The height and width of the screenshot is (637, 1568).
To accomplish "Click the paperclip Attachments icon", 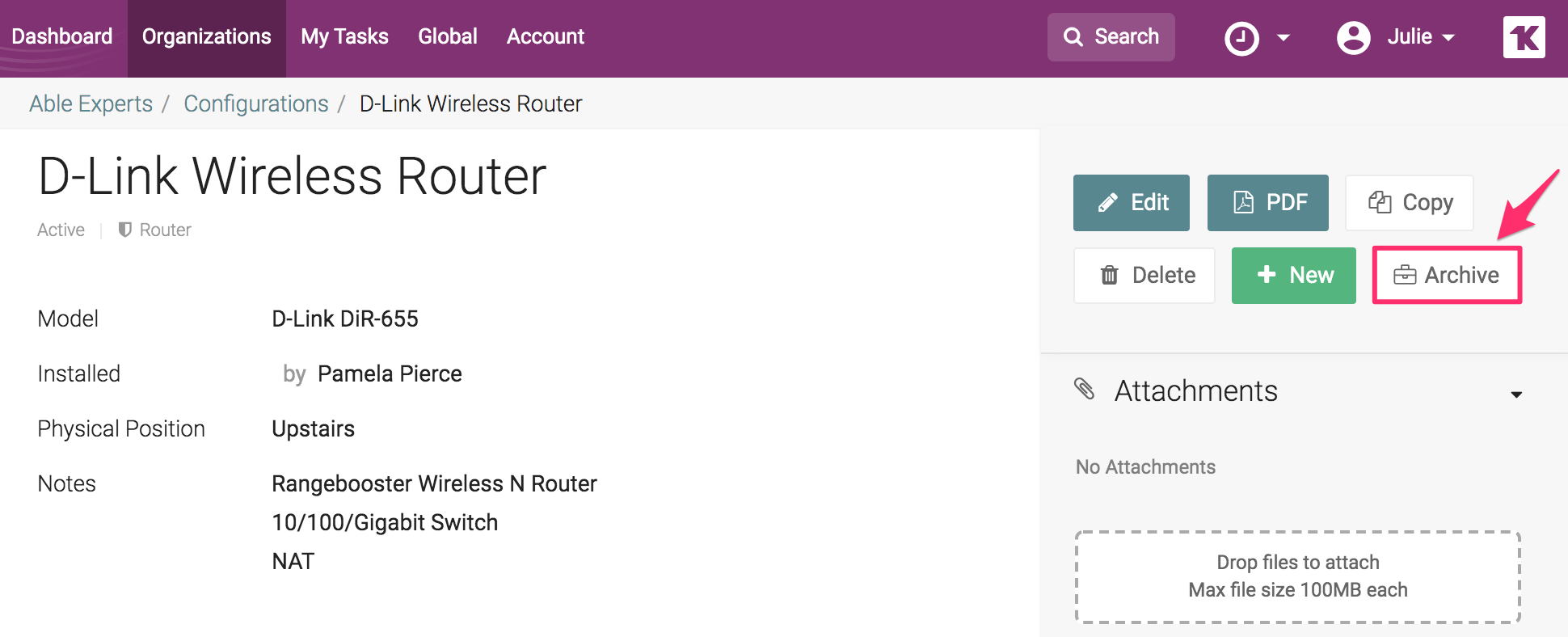I will click(x=1085, y=389).
